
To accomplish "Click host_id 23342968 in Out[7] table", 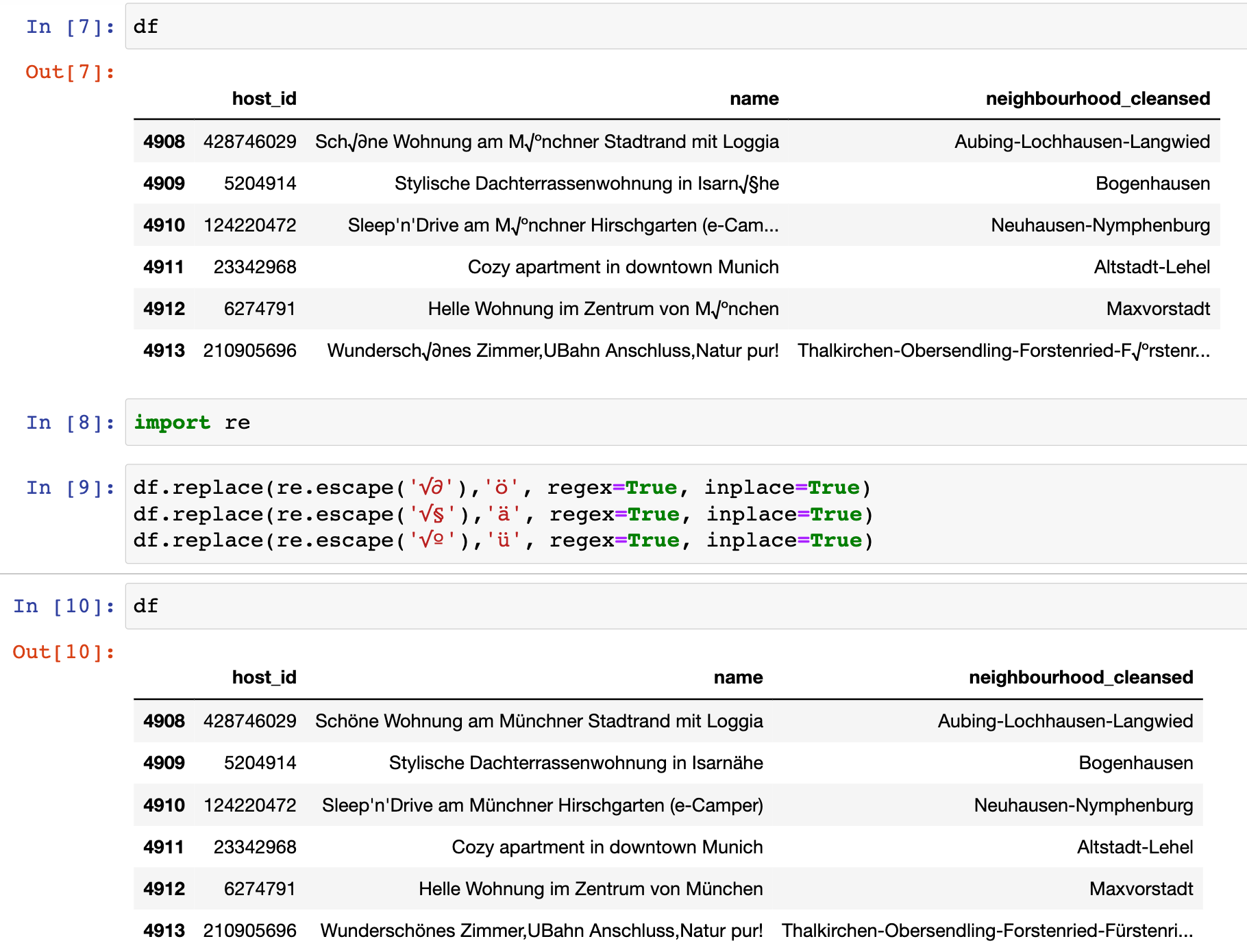I will coord(254,267).
